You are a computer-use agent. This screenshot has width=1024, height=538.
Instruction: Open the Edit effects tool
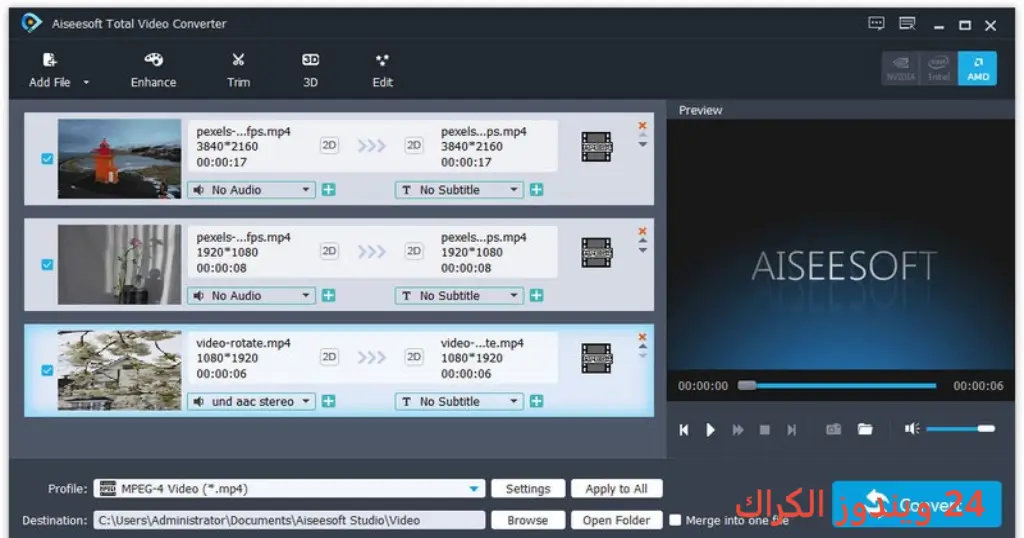[x=382, y=70]
